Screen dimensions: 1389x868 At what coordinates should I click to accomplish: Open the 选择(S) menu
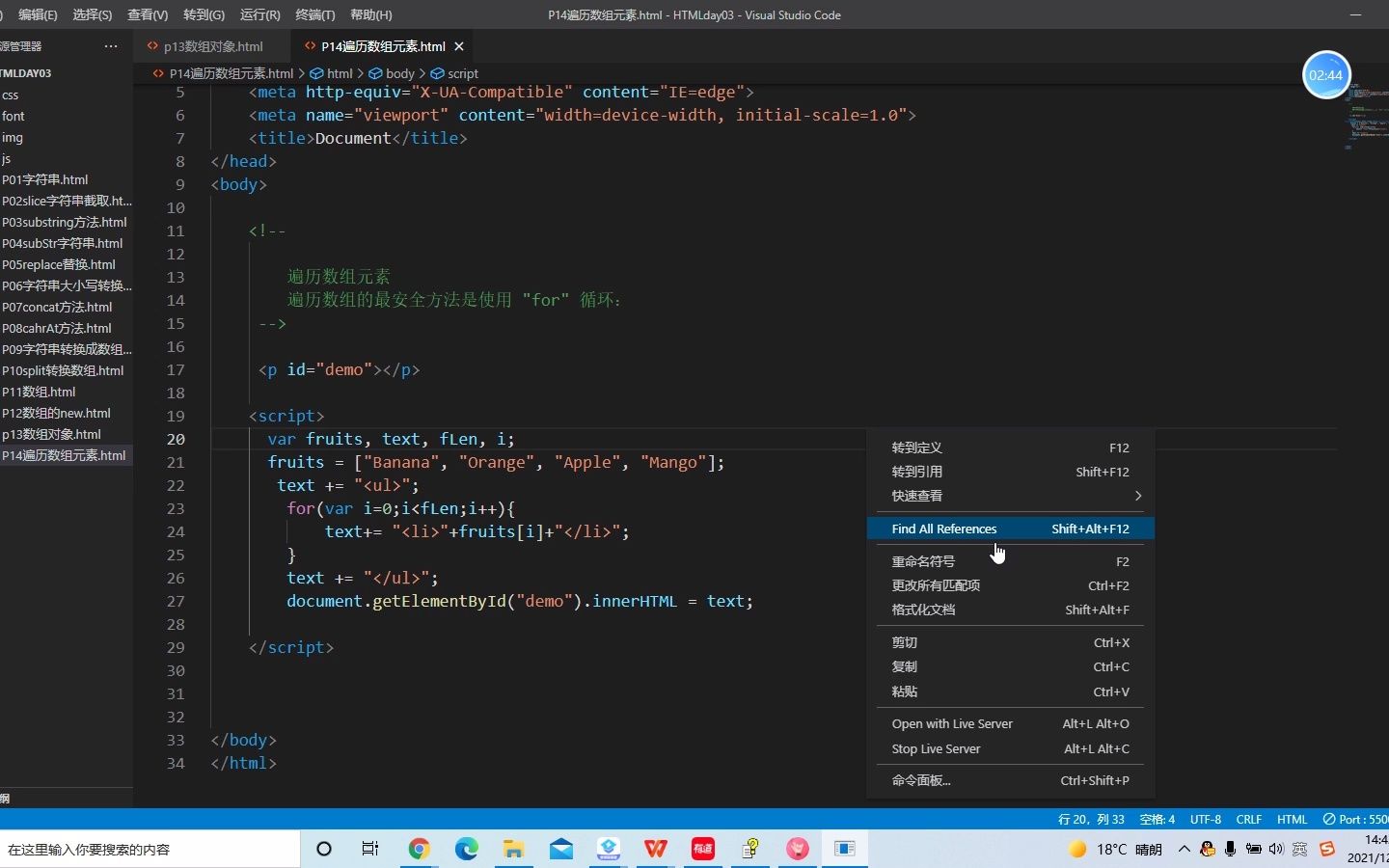[93, 14]
